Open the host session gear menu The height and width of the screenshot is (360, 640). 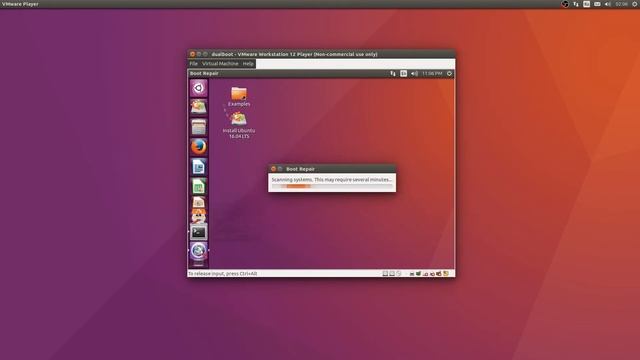[635, 4]
